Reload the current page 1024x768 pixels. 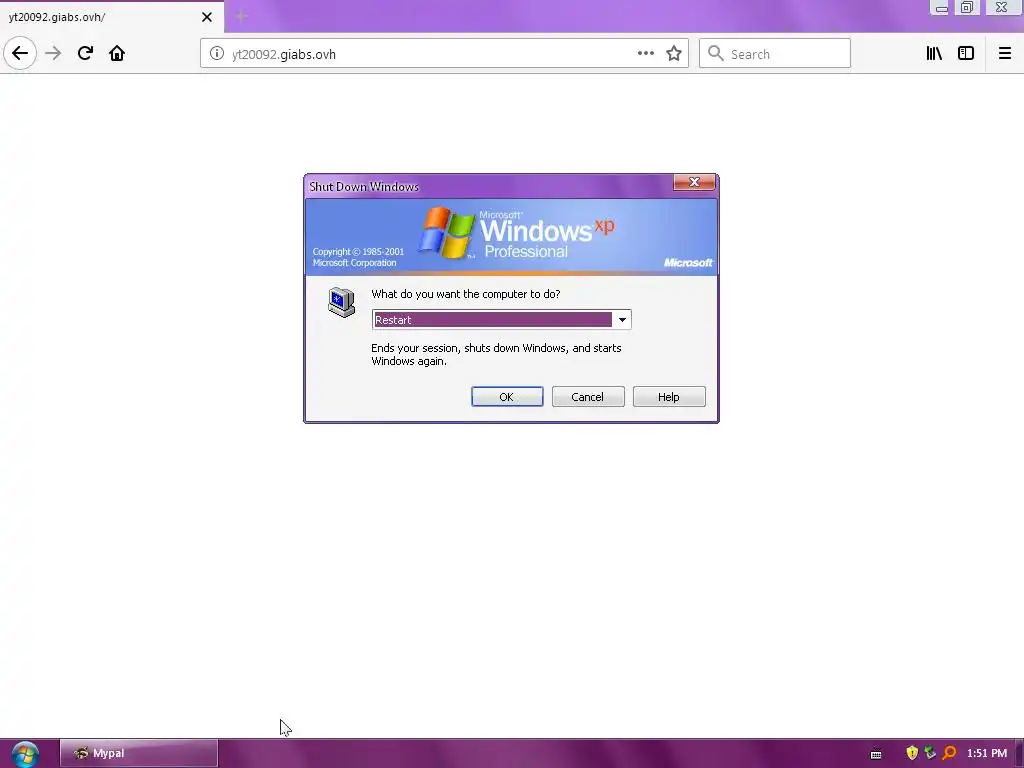click(85, 54)
